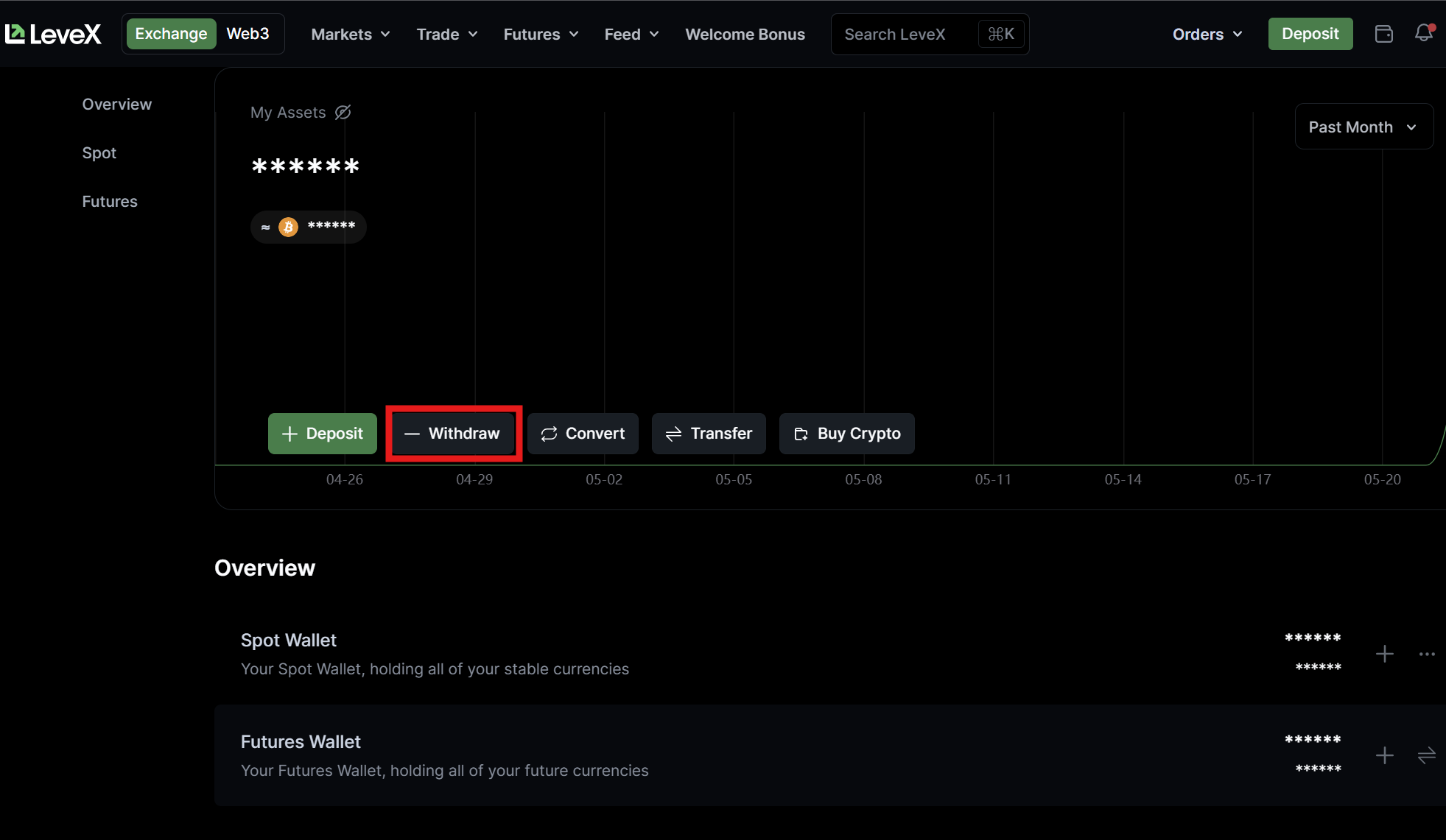Expand the Feed menu
The height and width of the screenshot is (840, 1446).
(631, 35)
